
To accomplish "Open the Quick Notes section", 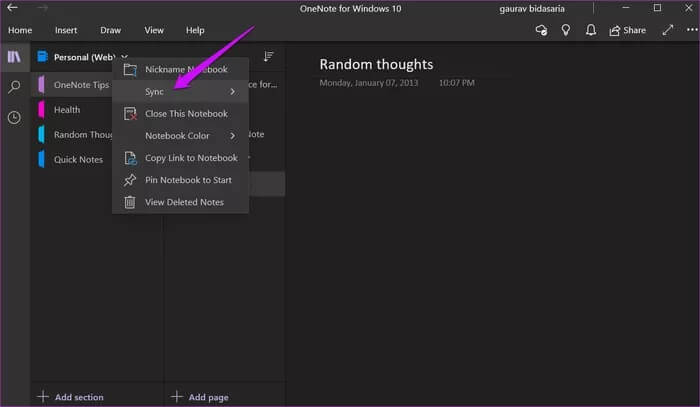I will 78,159.
